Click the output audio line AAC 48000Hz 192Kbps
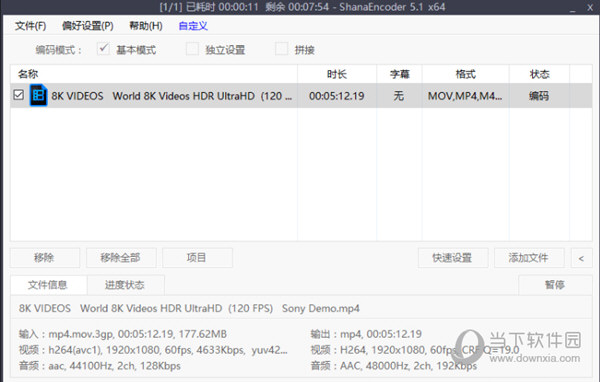 [394, 366]
